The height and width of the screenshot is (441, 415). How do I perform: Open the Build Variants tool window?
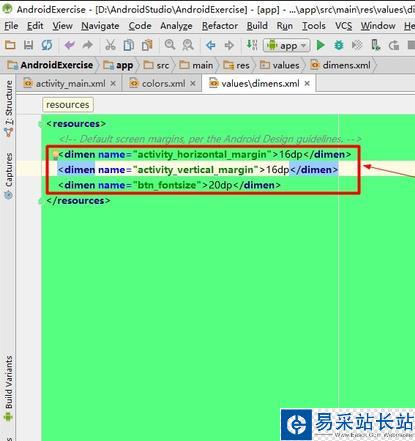pos(8,388)
